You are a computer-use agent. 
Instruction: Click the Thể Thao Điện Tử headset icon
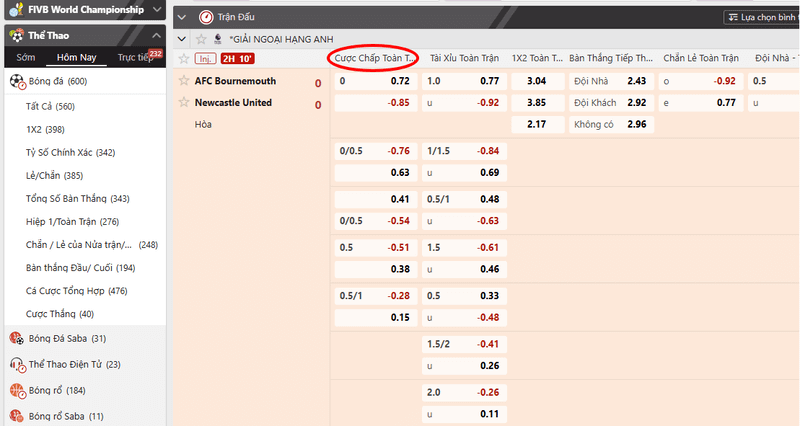pyautogui.click(x=17, y=364)
